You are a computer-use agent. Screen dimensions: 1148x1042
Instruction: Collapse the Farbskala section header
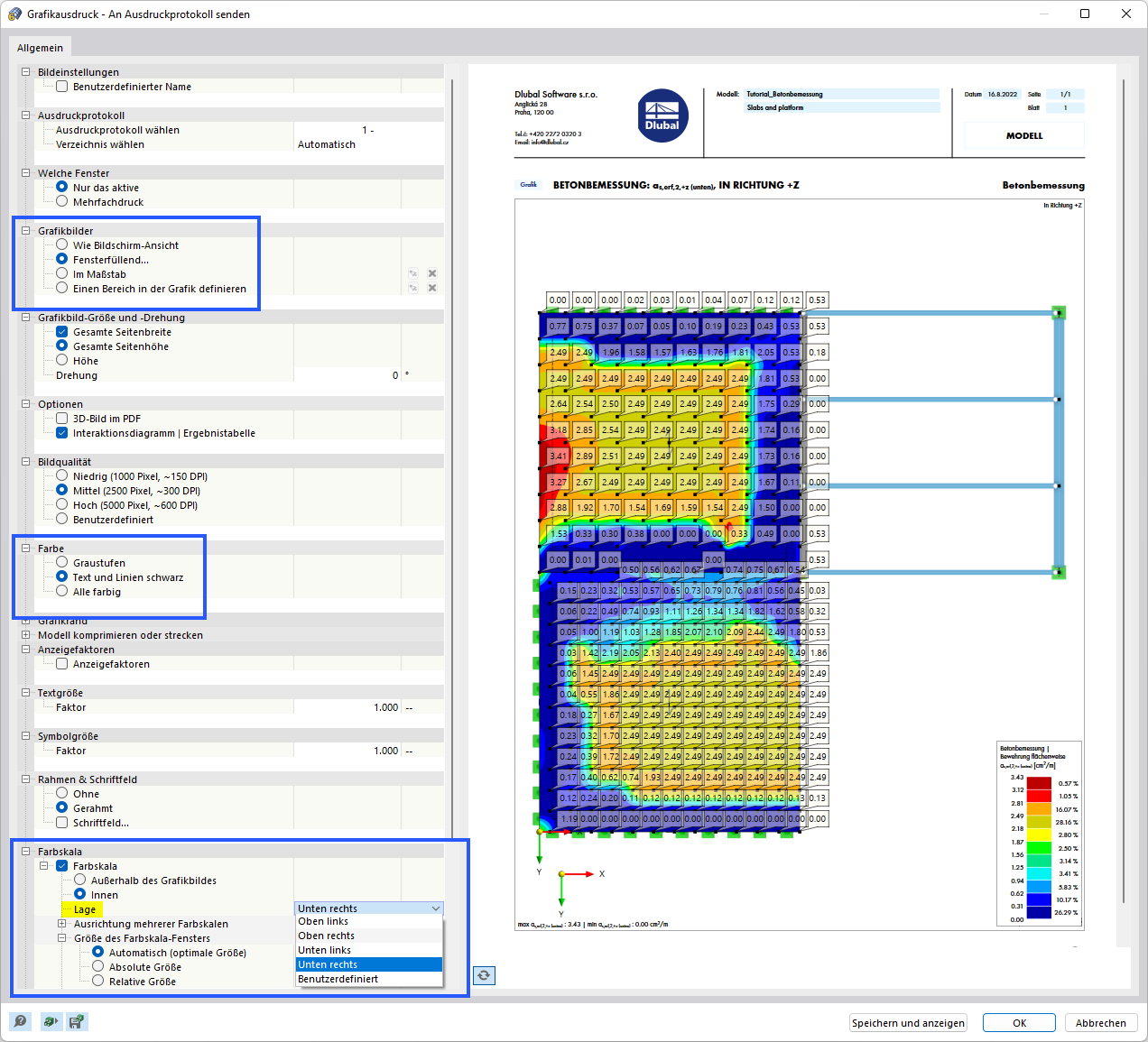(26, 851)
